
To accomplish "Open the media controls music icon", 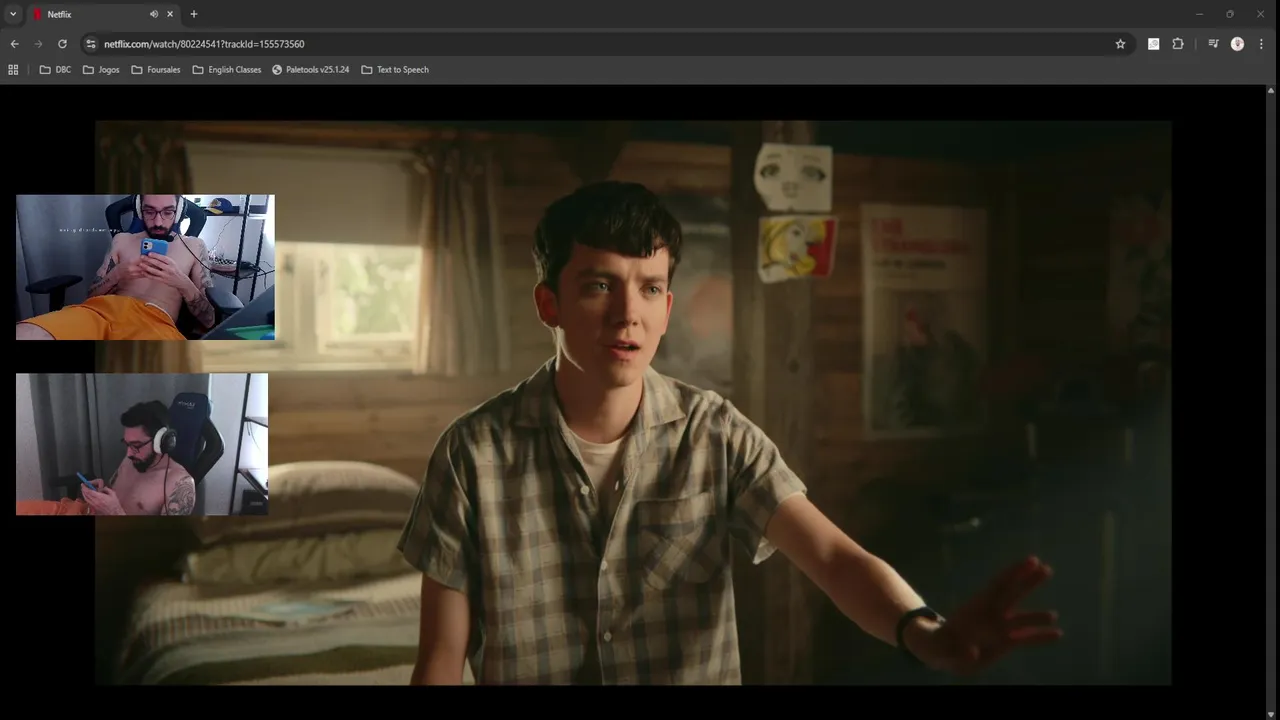I will tap(1213, 44).
